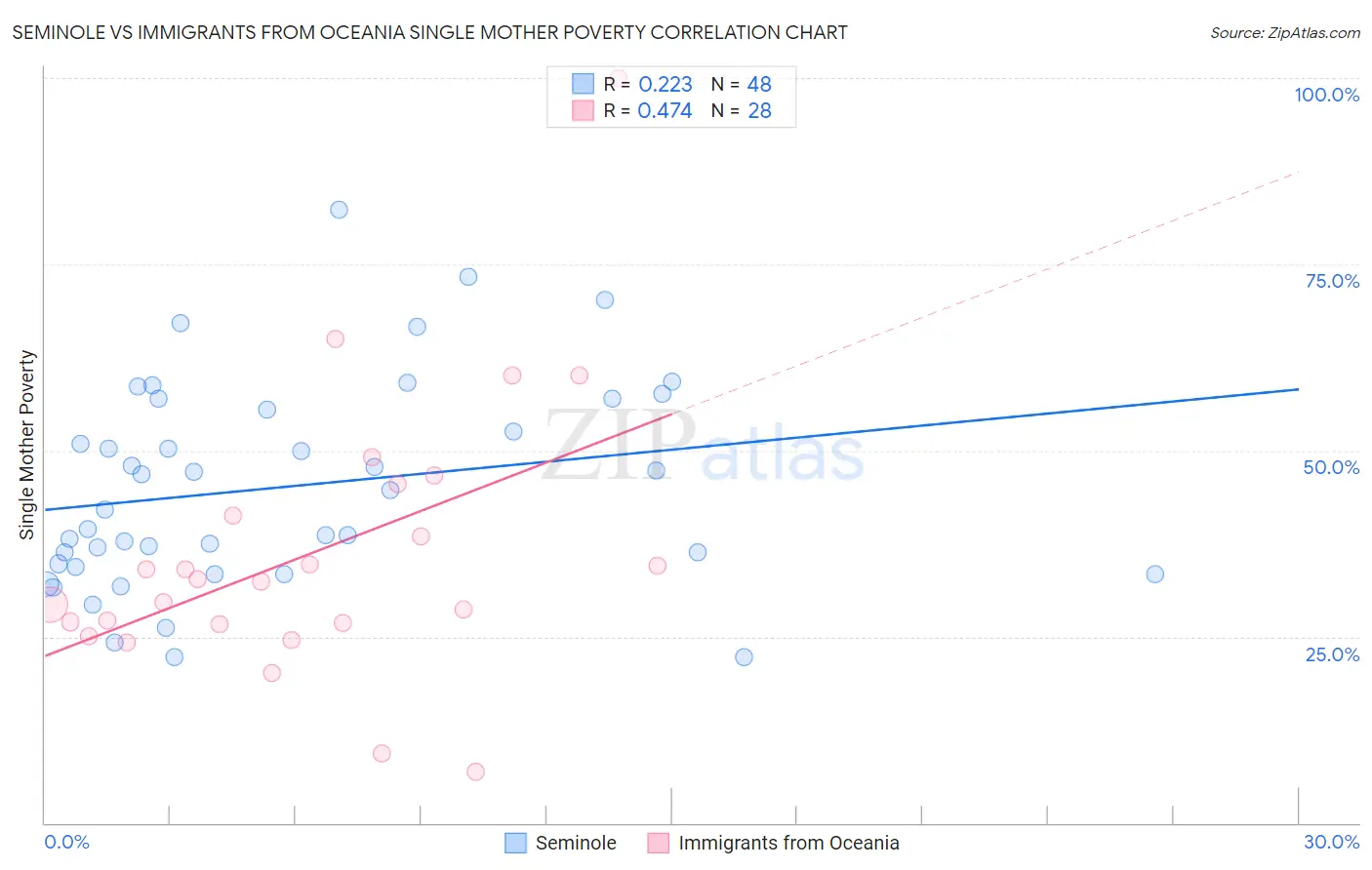
Task: Open the Source: ZipAtlas.com link
Action: (x=1285, y=32)
